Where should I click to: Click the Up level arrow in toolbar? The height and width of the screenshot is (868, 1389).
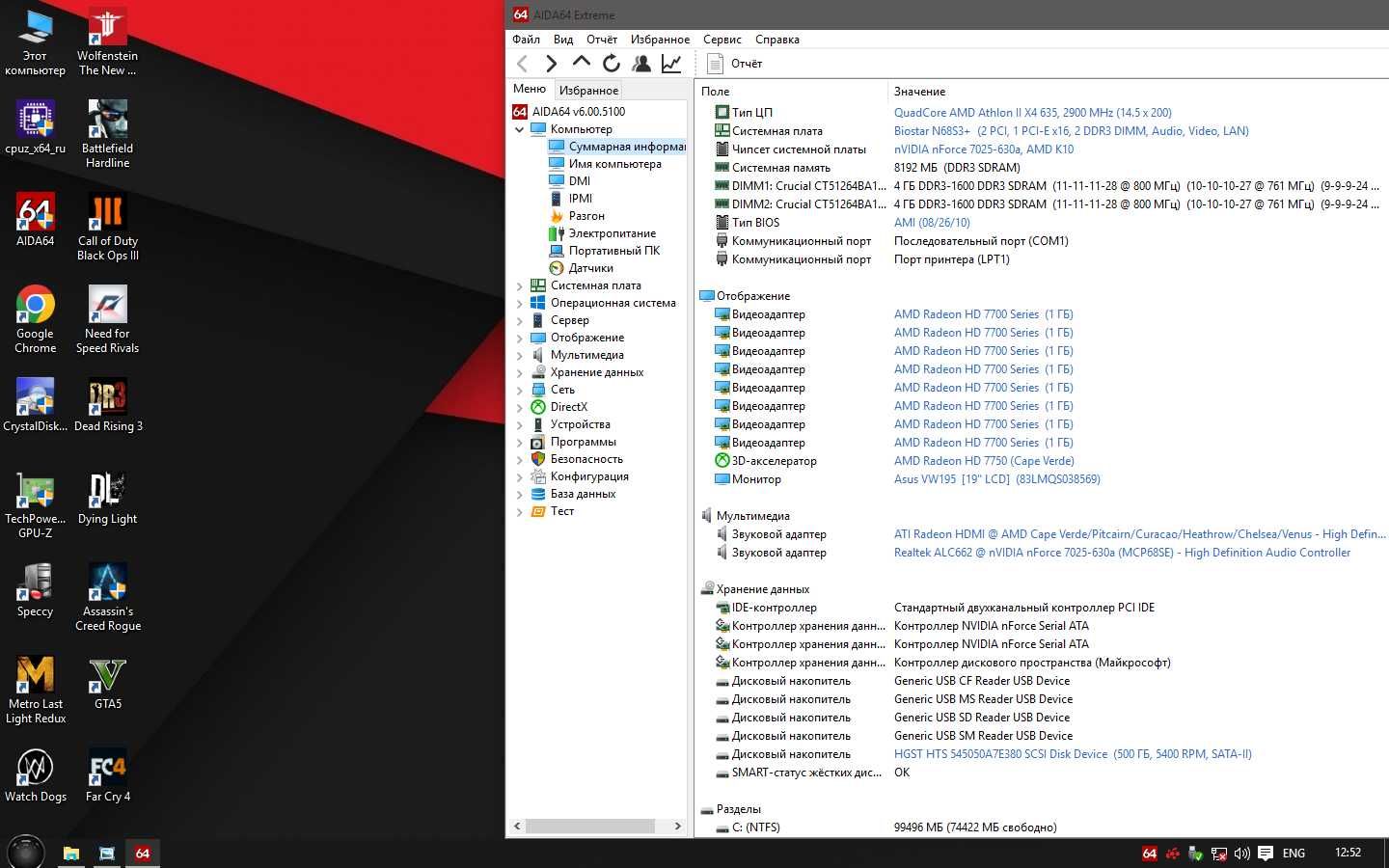click(x=581, y=63)
